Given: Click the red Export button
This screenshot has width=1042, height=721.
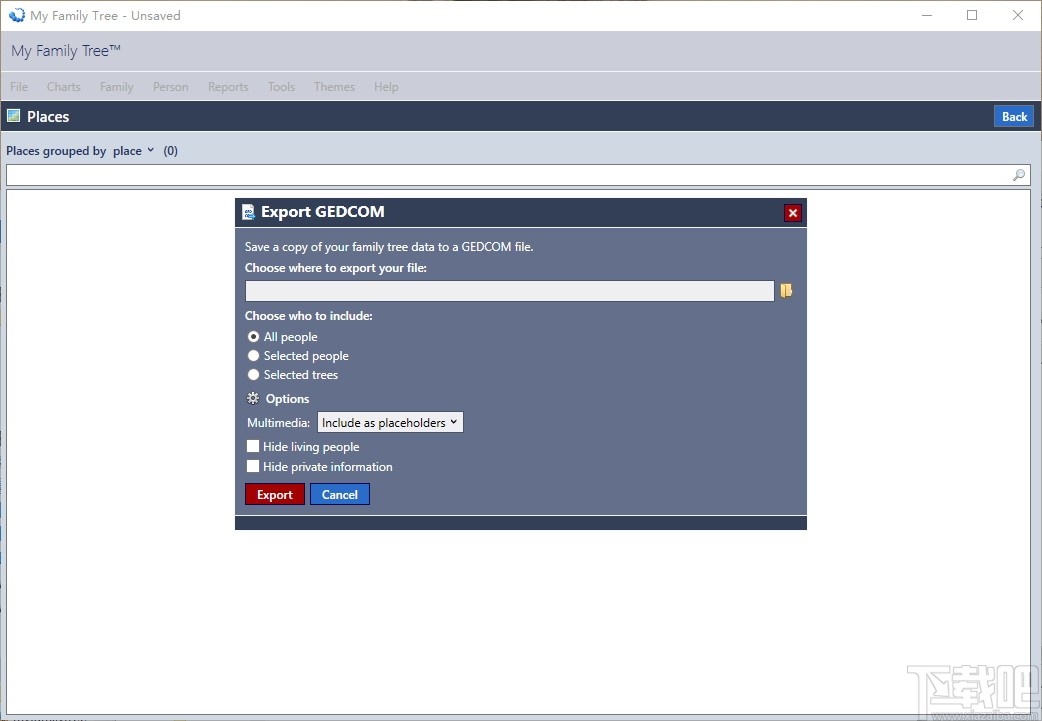Looking at the screenshot, I should (x=275, y=494).
